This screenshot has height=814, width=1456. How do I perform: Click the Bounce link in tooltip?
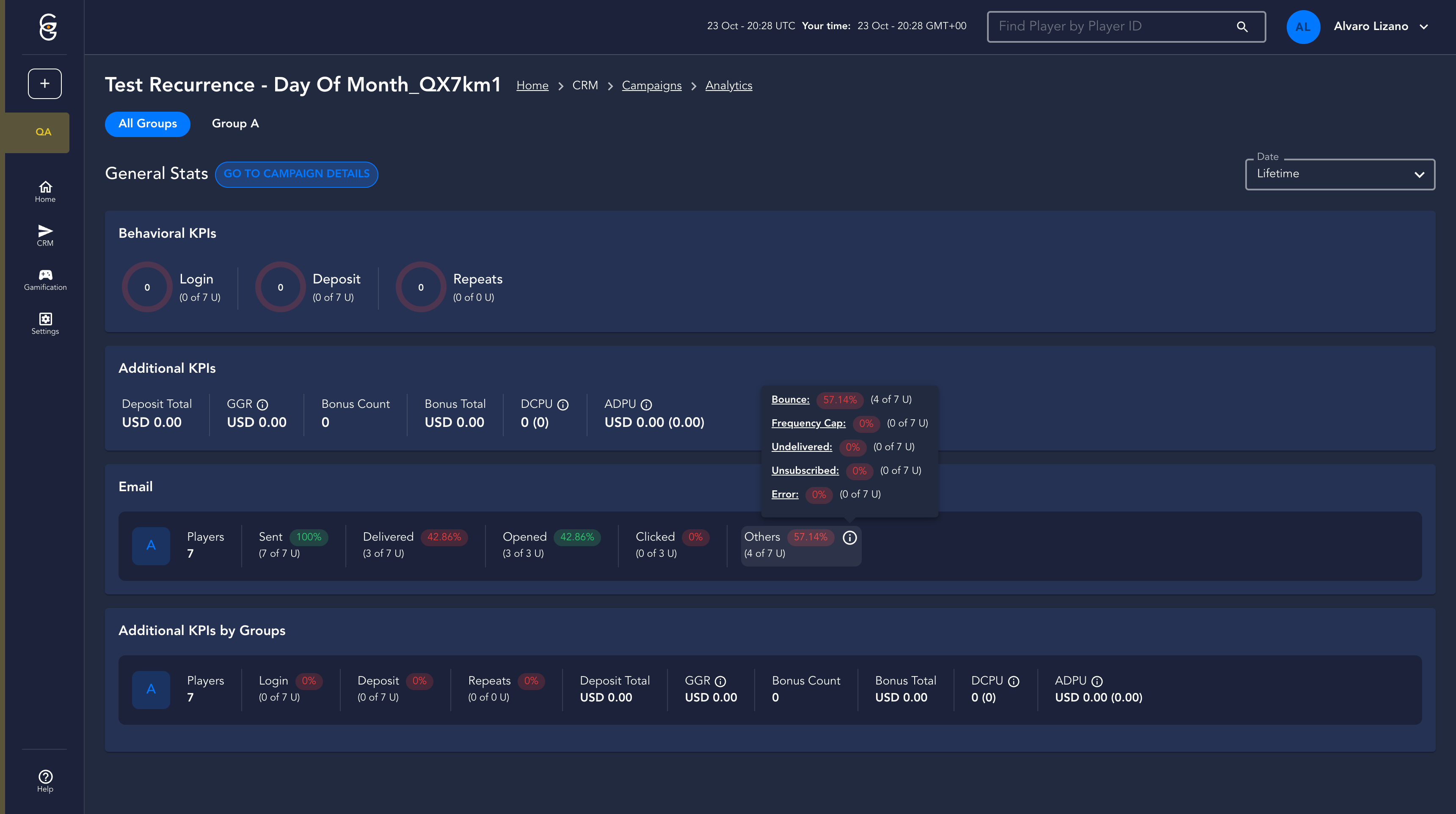click(790, 400)
